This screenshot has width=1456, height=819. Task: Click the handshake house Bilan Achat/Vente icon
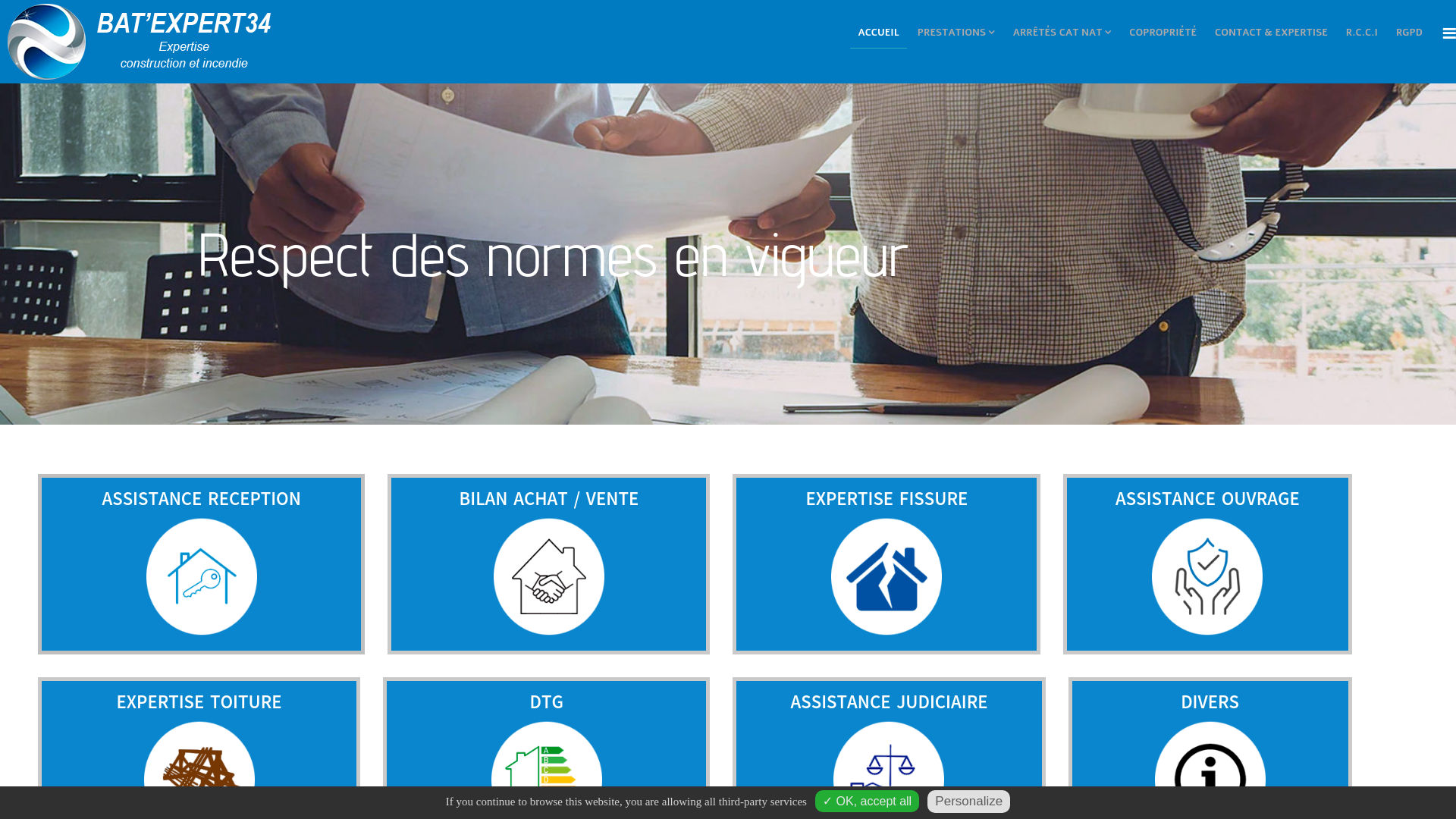pyautogui.click(x=549, y=576)
